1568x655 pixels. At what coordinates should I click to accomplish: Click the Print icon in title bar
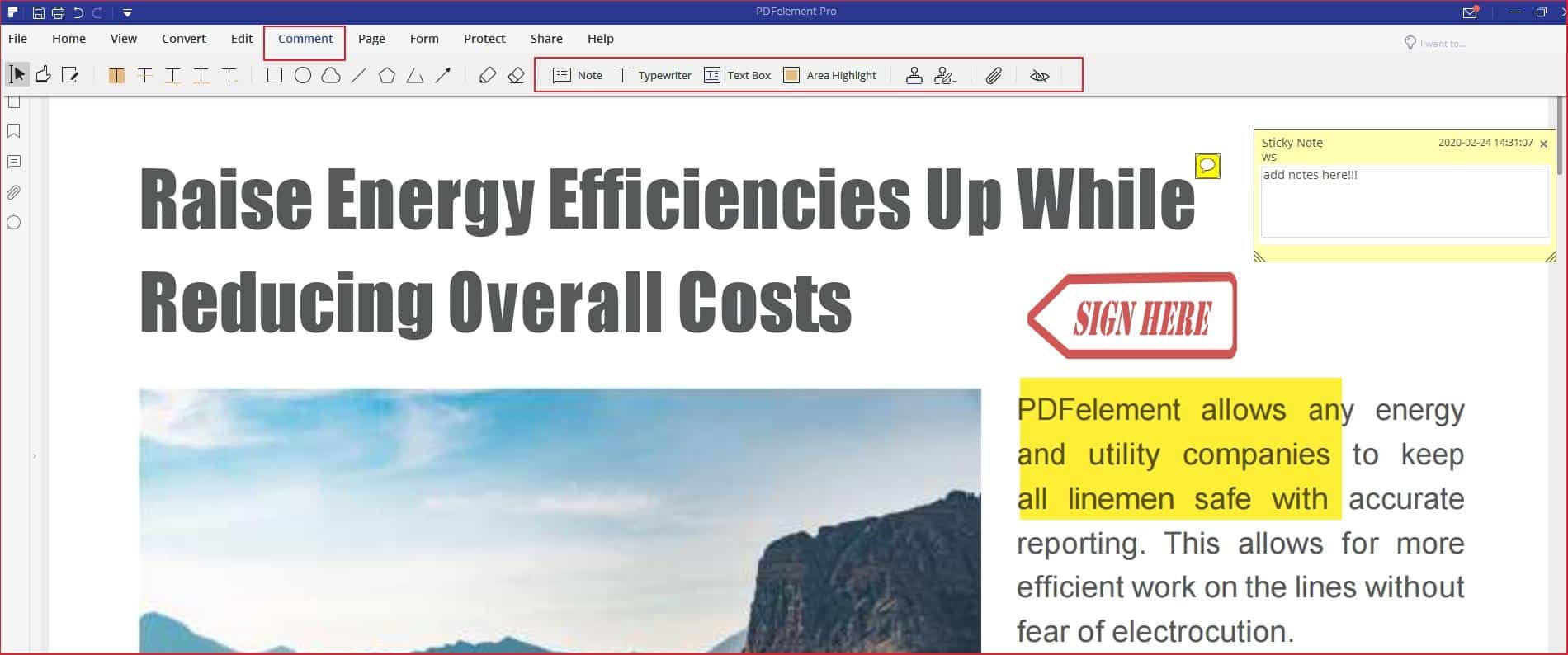[58, 12]
